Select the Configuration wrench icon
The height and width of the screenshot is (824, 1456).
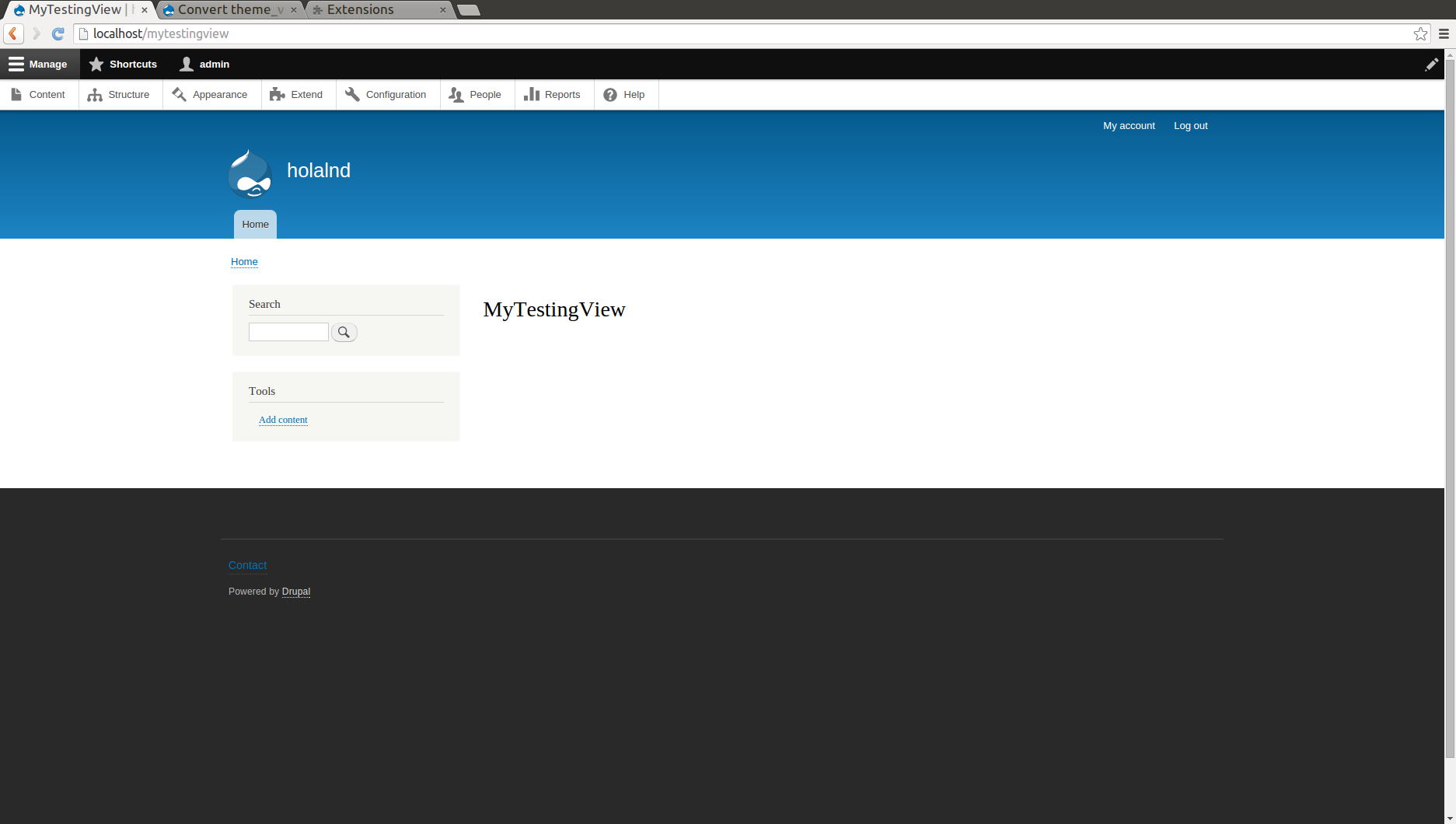[352, 93]
